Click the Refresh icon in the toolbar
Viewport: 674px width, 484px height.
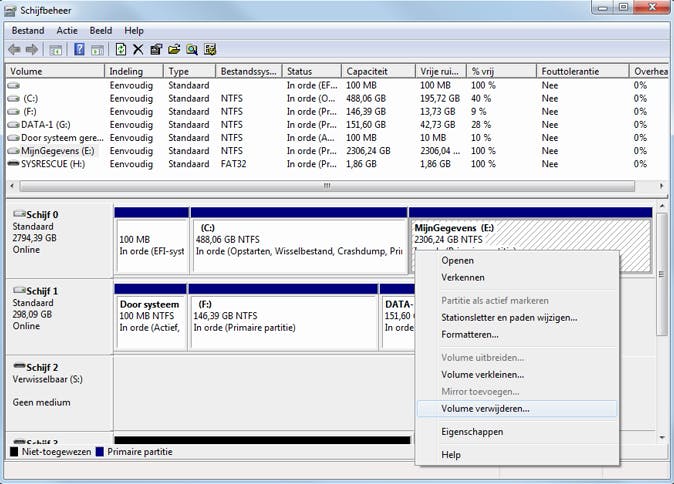tap(121, 49)
